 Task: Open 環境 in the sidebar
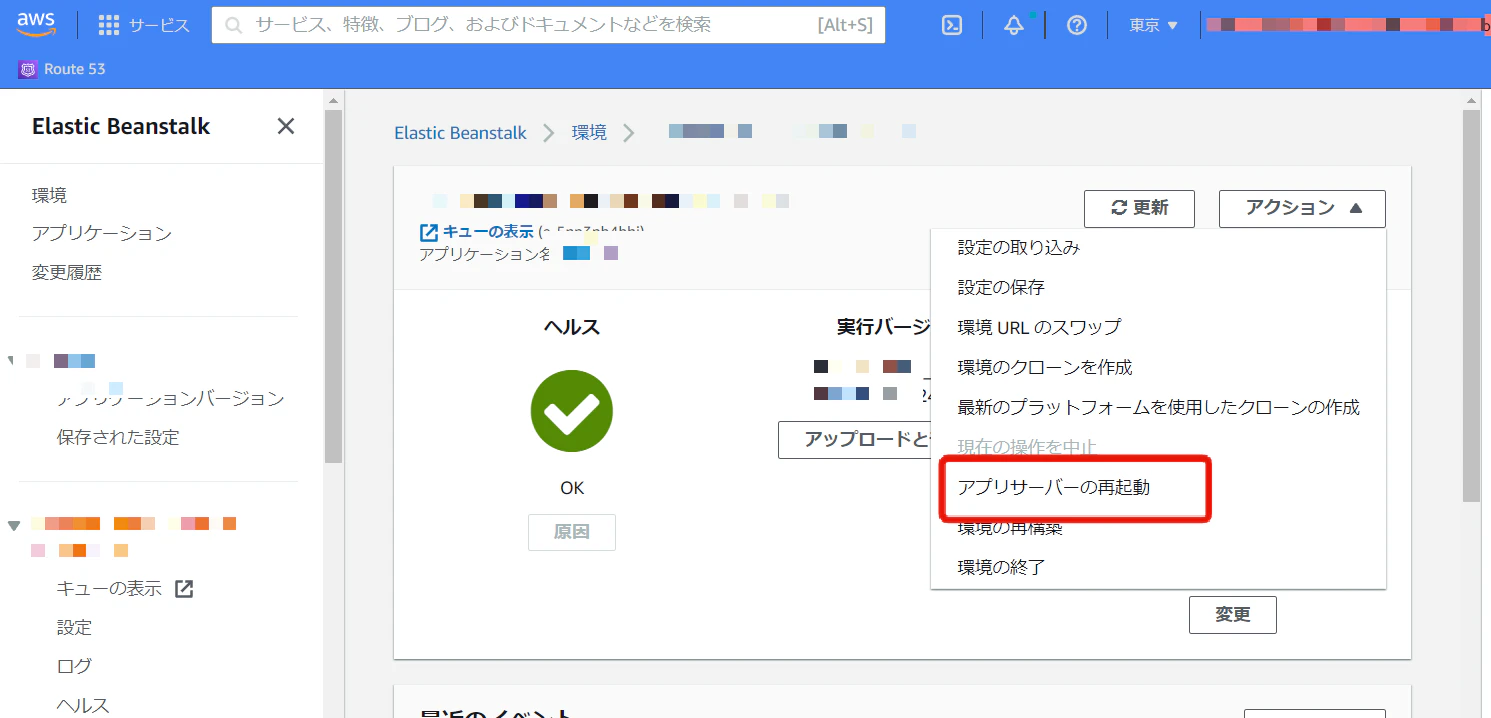coord(50,195)
